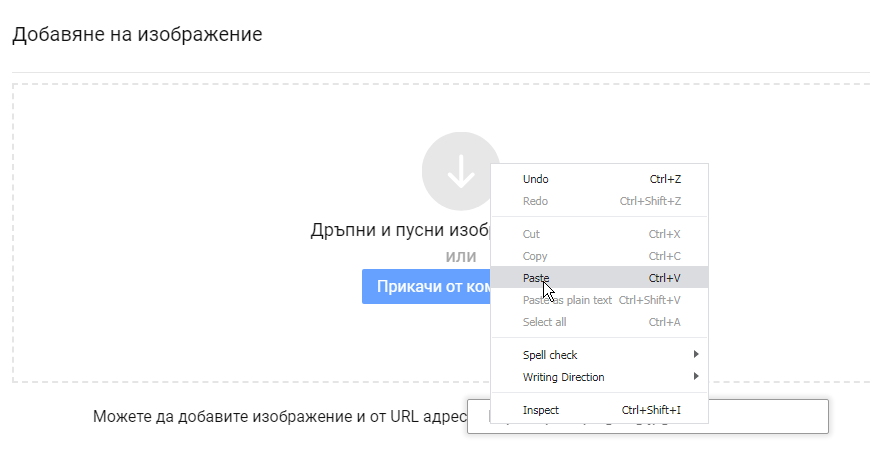The height and width of the screenshot is (460, 870).
Task: Click the arrow next to Spell check
Action: tap(696, 355)
